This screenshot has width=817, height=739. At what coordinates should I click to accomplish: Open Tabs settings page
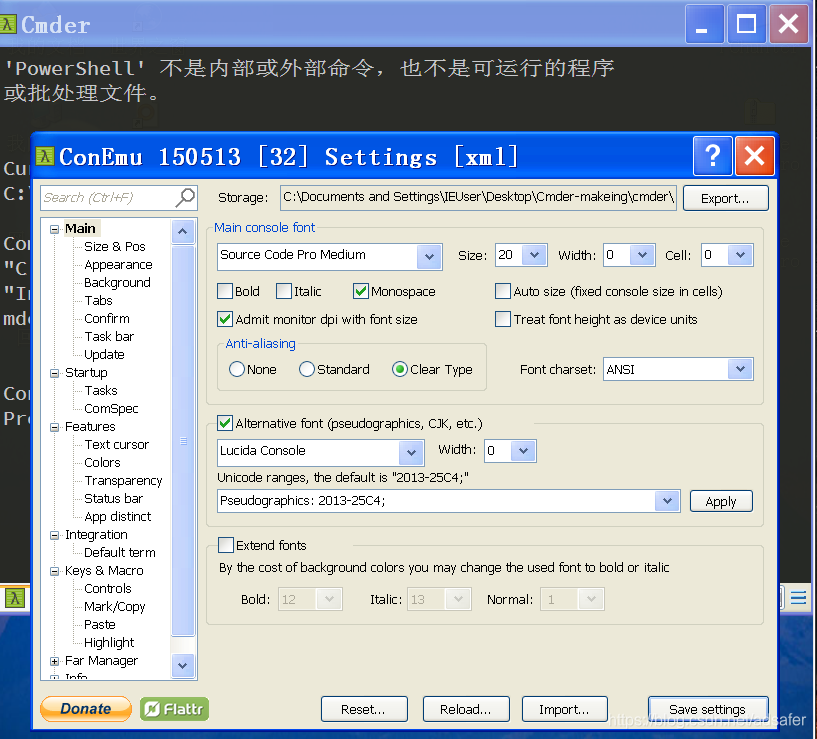click(x=98, y=301)
